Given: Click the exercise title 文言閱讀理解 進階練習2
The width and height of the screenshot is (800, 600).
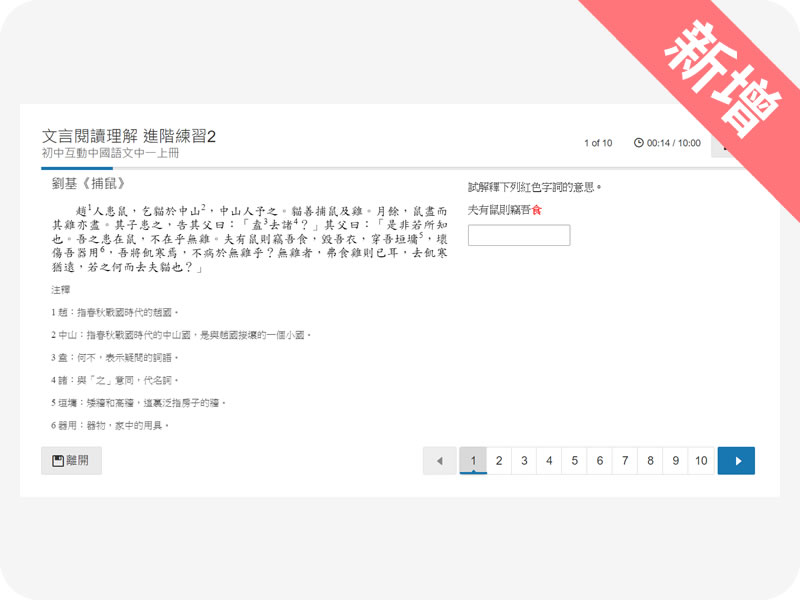Looking at the screenshot, I should pos(129,135).
